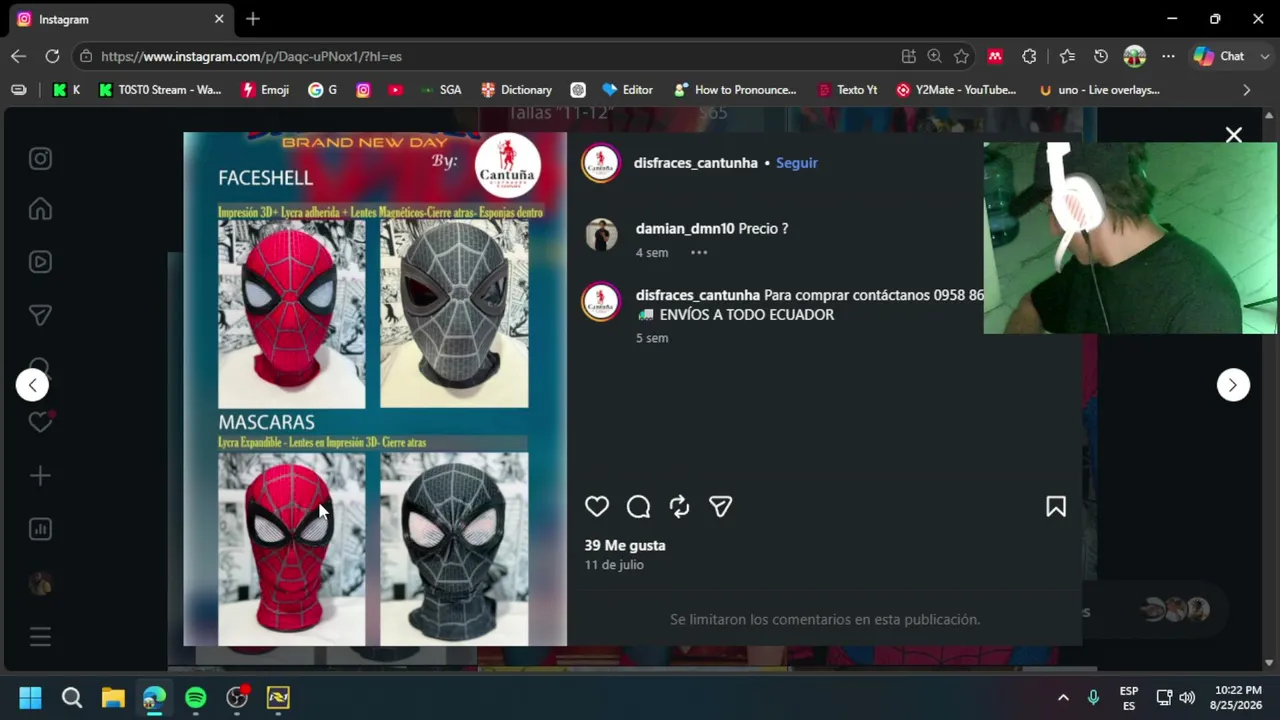Open the Dashboard chart icon in sidebar
1280x720 pixels.
[x=40, y=529]
